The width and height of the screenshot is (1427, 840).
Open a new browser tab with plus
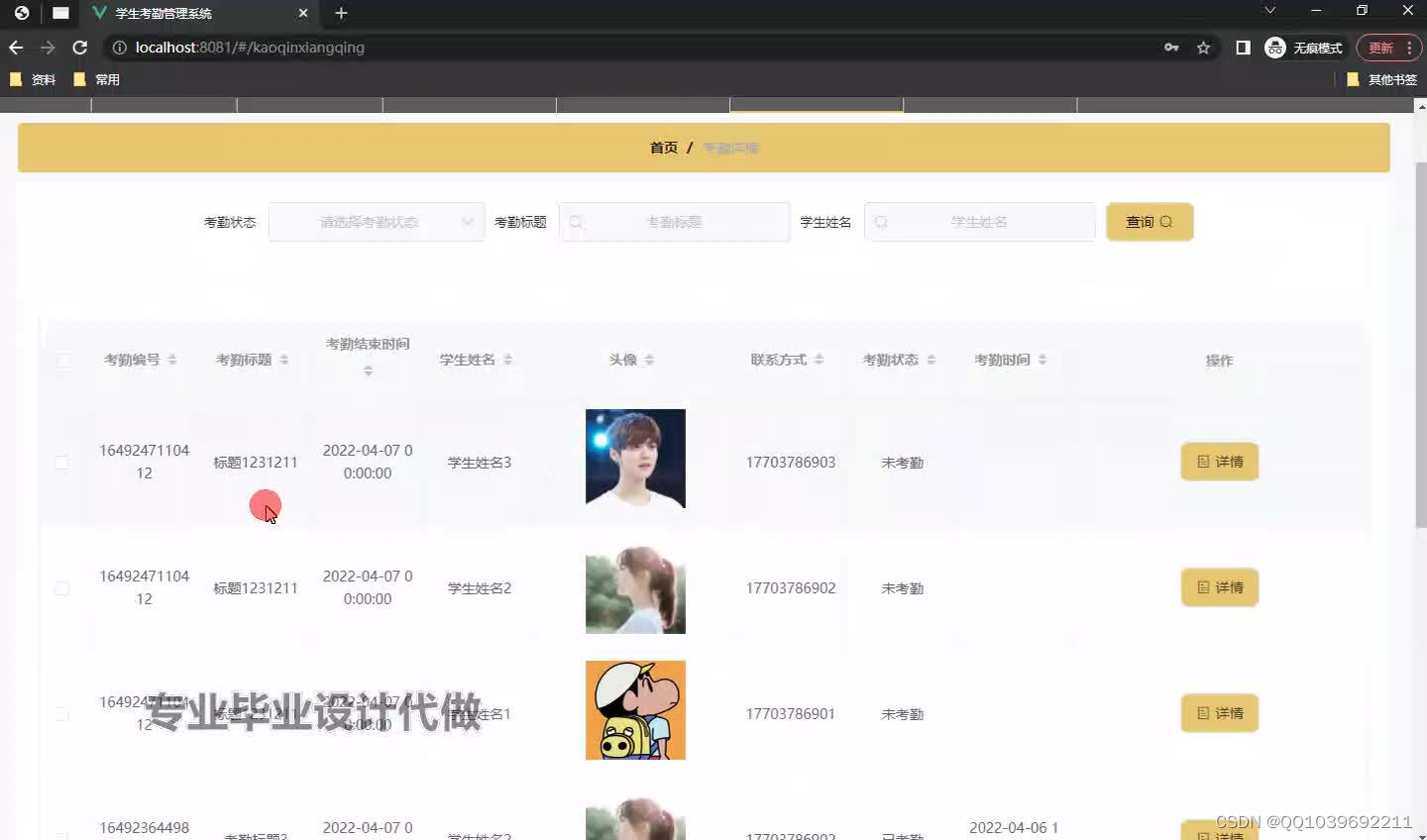[341, 13]
